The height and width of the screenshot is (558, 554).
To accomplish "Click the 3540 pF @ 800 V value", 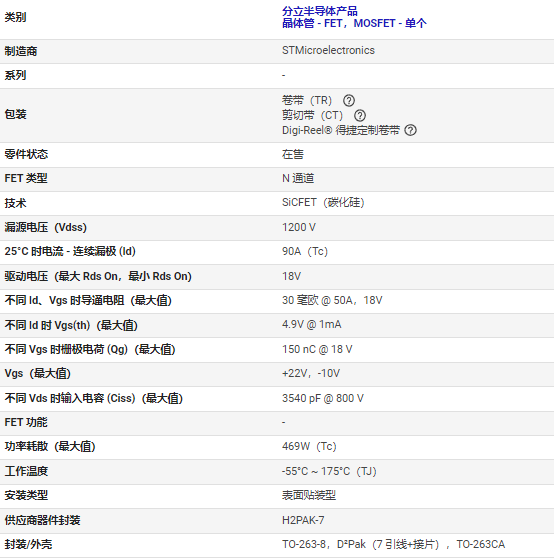I will pos(323,398).
